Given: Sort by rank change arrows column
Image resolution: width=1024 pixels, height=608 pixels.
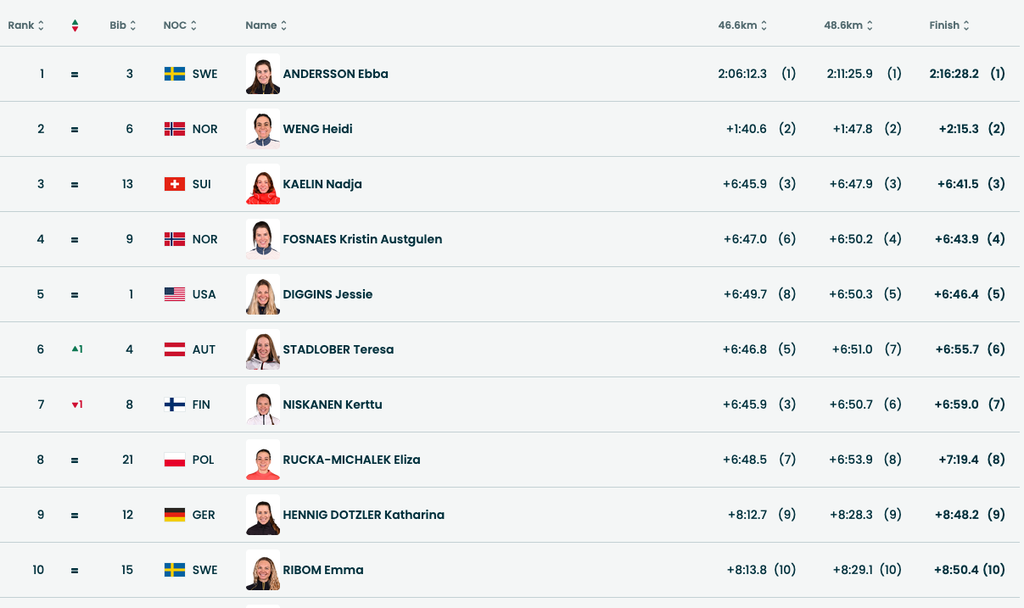Looking at the screenshot, I should tap(75, 26).
